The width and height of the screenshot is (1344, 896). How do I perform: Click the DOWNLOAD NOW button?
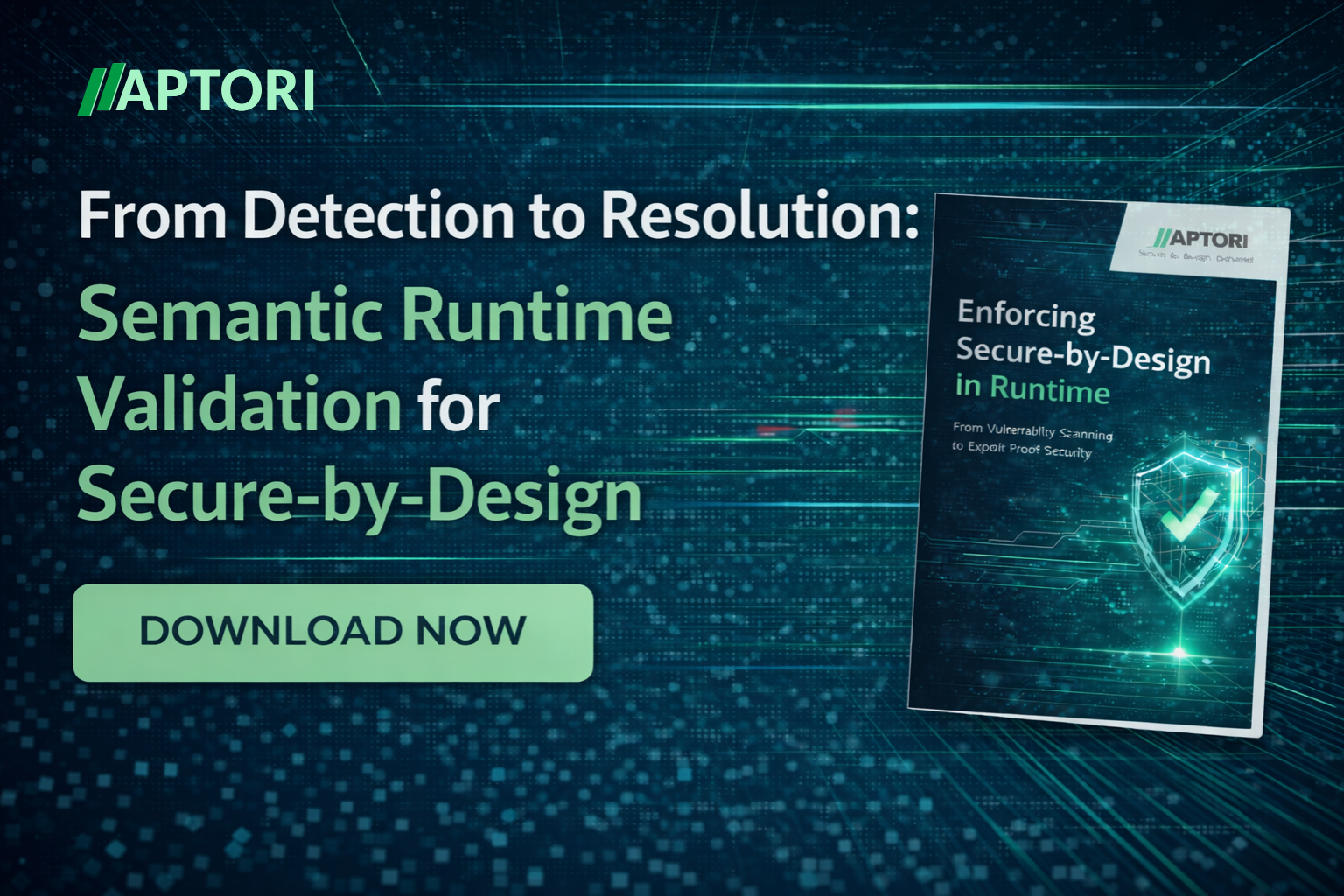pos(335,632)
